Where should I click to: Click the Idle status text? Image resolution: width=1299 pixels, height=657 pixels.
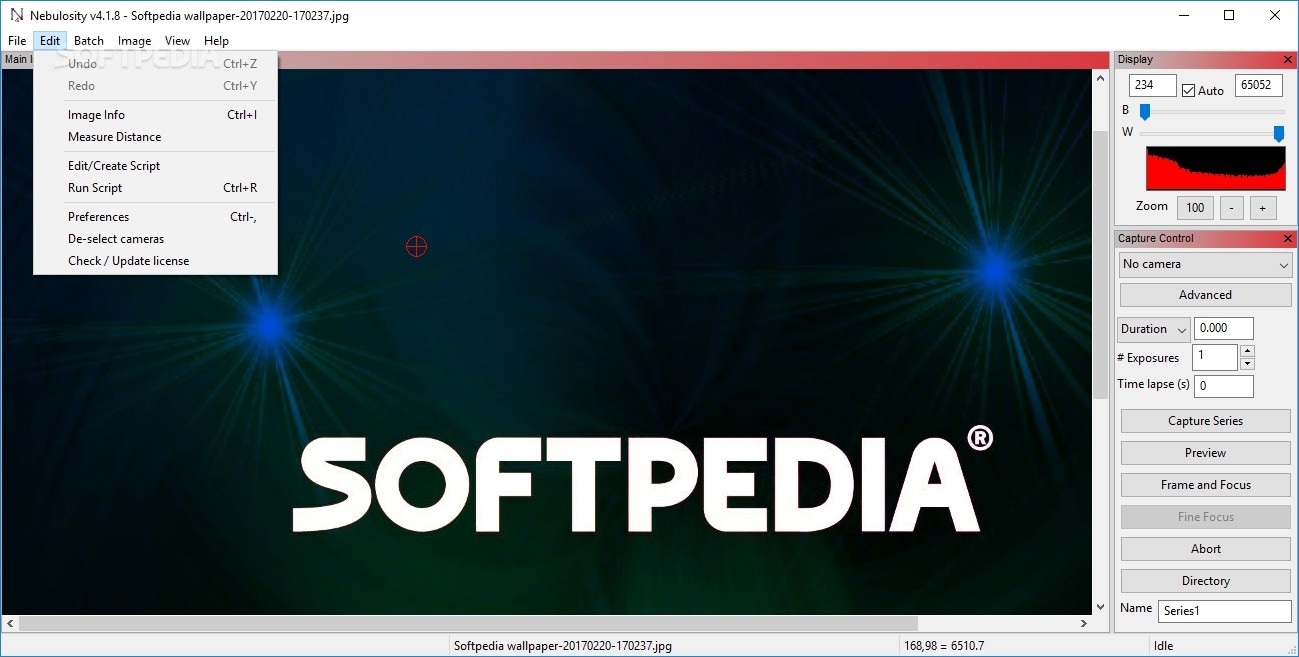(x=1166, y=646)
